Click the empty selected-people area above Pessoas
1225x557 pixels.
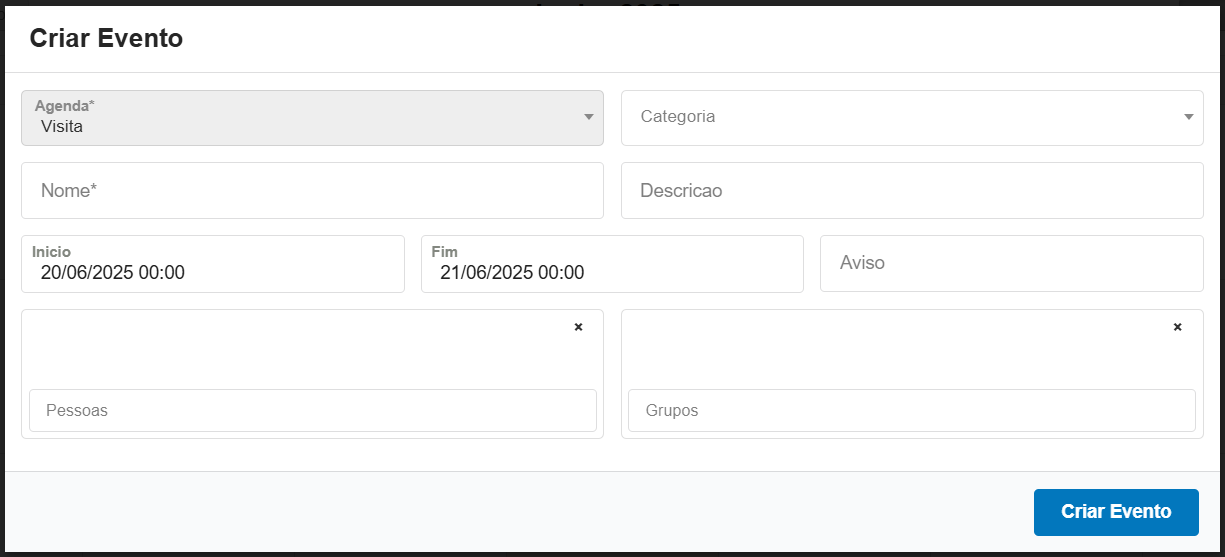point(300,350)
